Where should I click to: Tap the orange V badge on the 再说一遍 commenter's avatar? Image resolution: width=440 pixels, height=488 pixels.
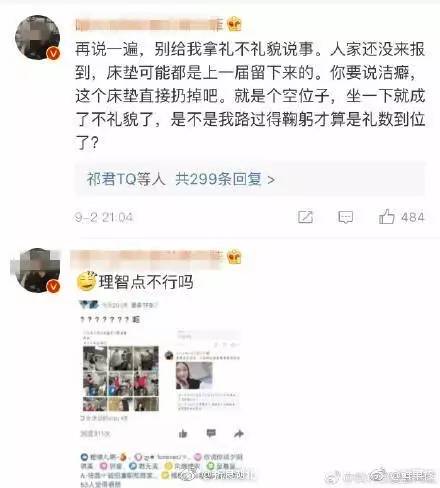pos(54,53)
